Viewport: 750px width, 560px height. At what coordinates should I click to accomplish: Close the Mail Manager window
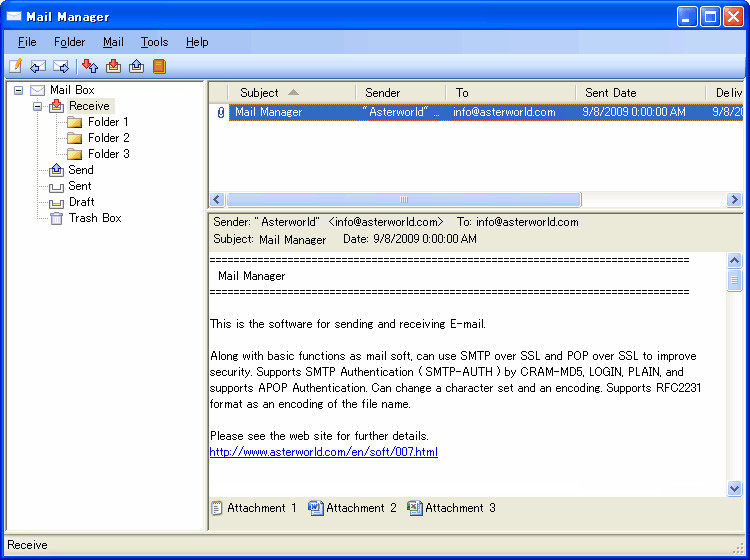[x=733, y=17]
